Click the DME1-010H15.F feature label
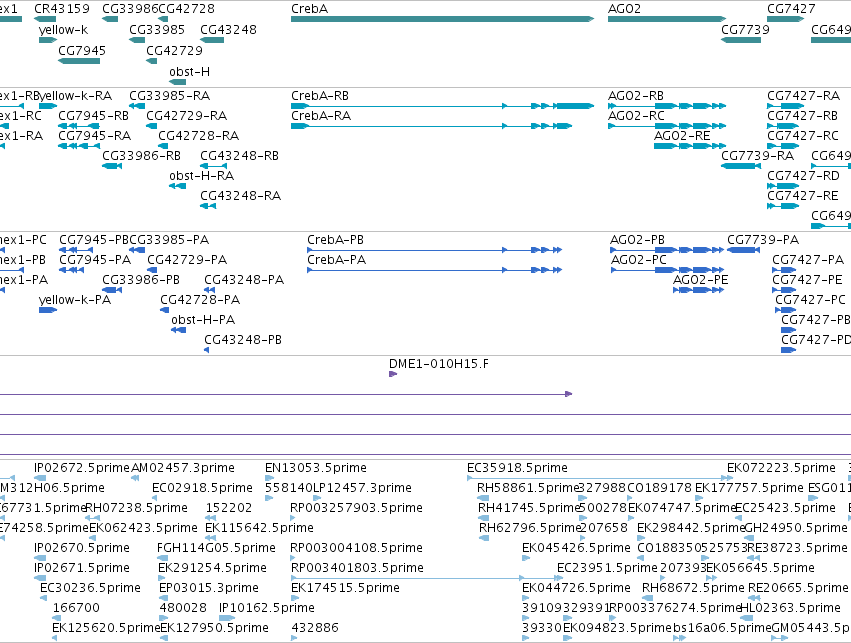Screen dimensions: 851x643 [x=439, y=364]
